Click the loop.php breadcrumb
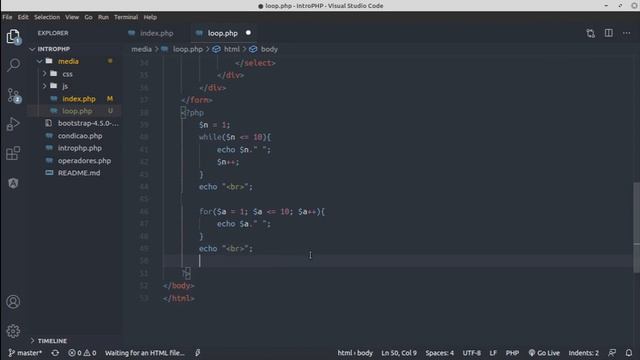The image size is (640, 360). coord(187,49)
